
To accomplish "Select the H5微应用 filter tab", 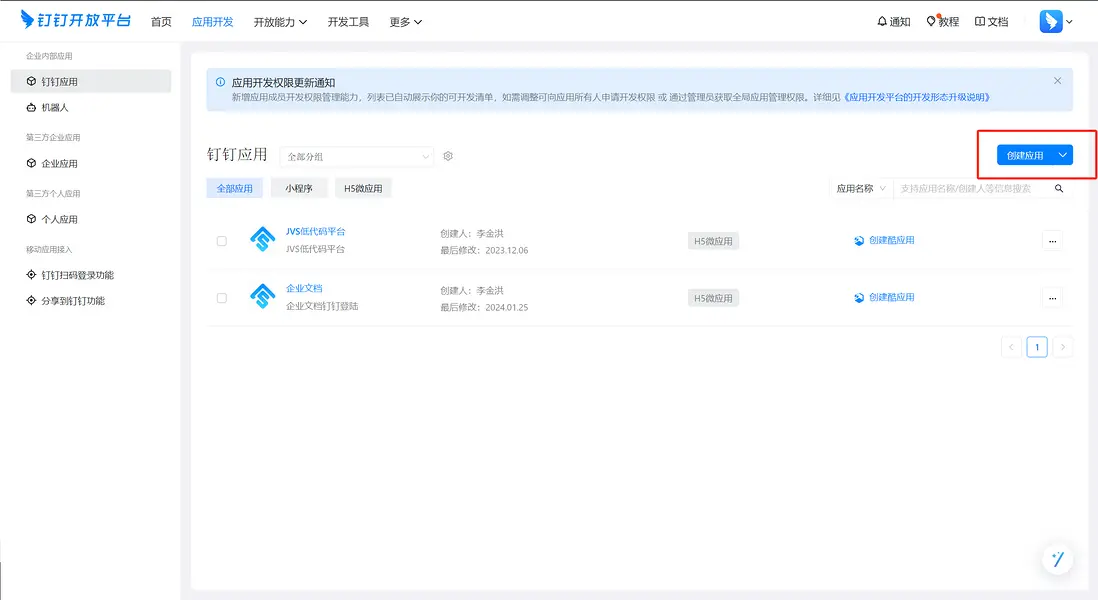I will (x=363, y=187).
